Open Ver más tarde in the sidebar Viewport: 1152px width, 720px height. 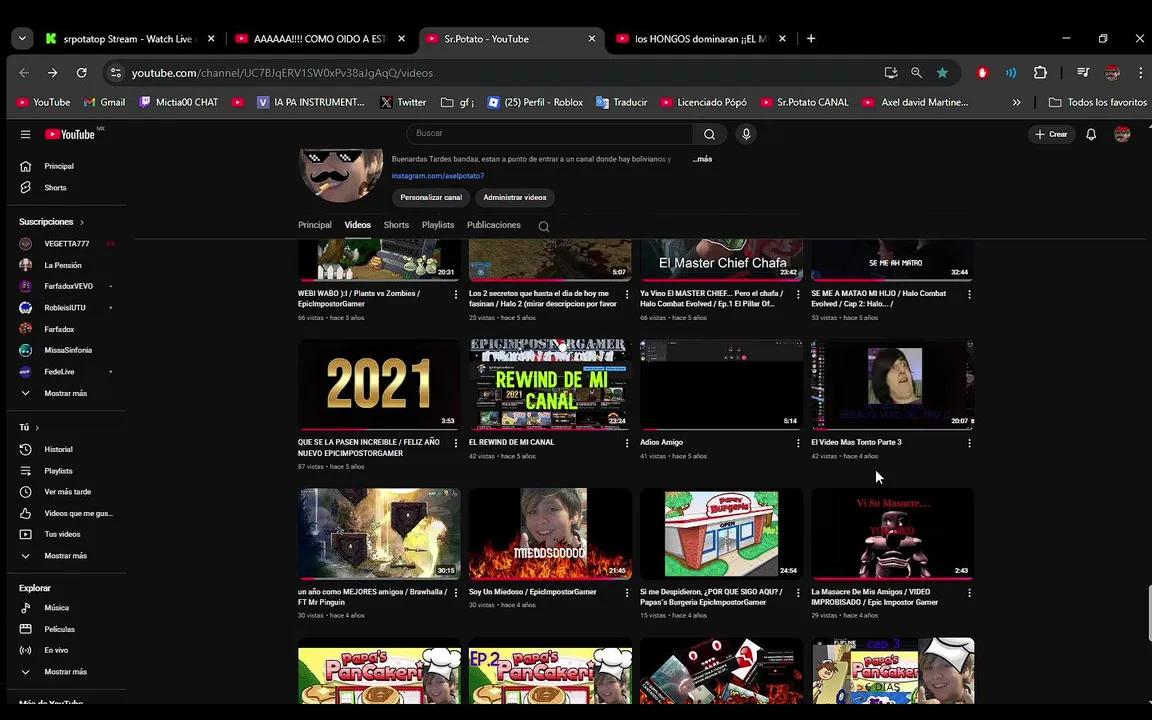click(66, 492)
